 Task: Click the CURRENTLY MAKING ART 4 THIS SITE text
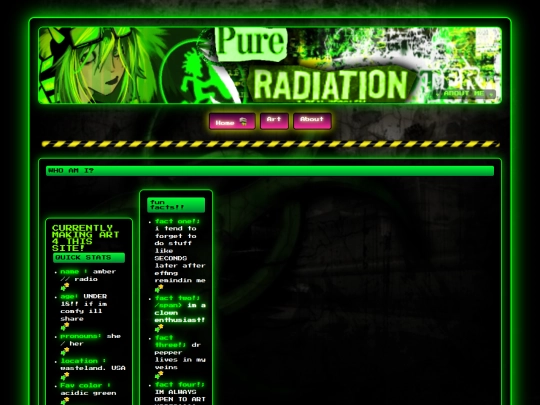coord(86,238)
